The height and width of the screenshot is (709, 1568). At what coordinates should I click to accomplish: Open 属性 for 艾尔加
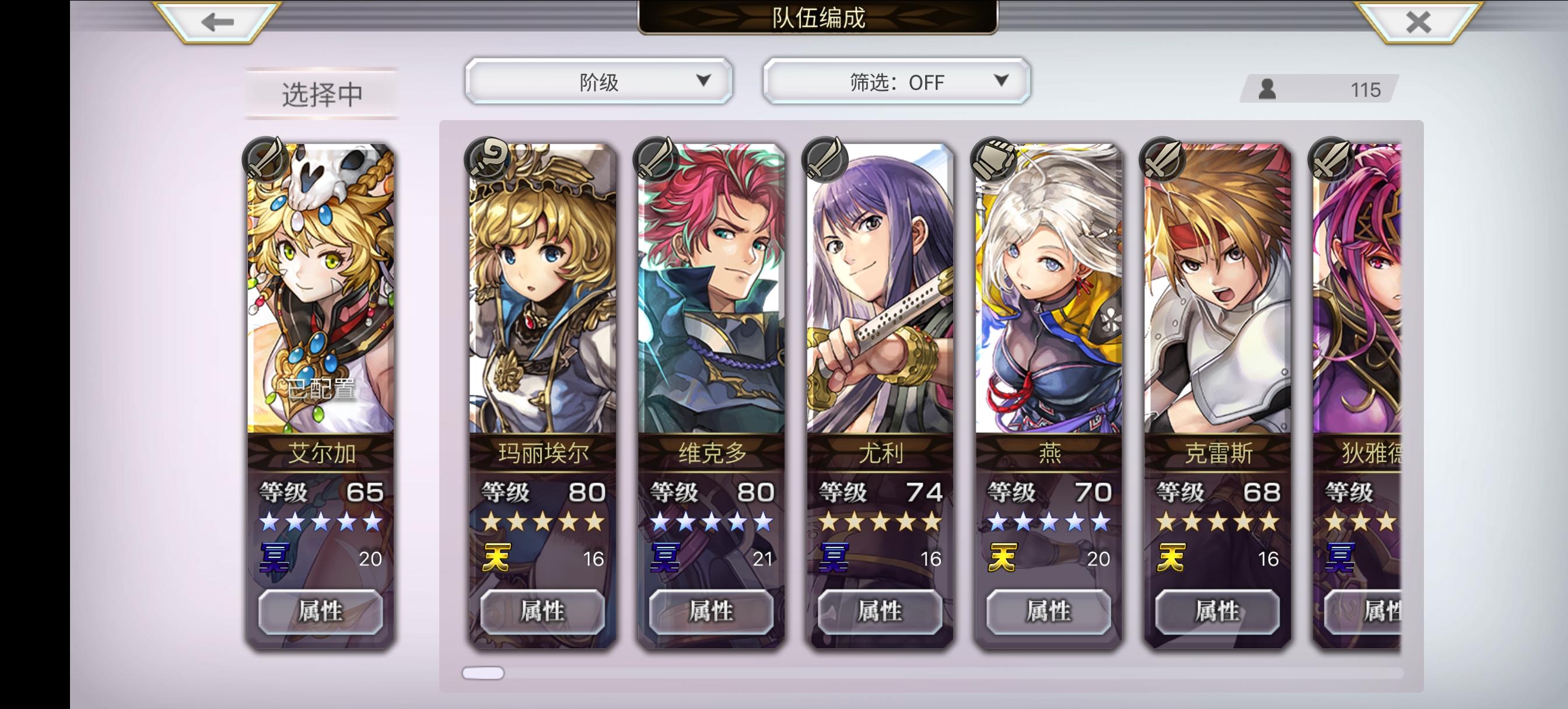[x=321, y=611]
